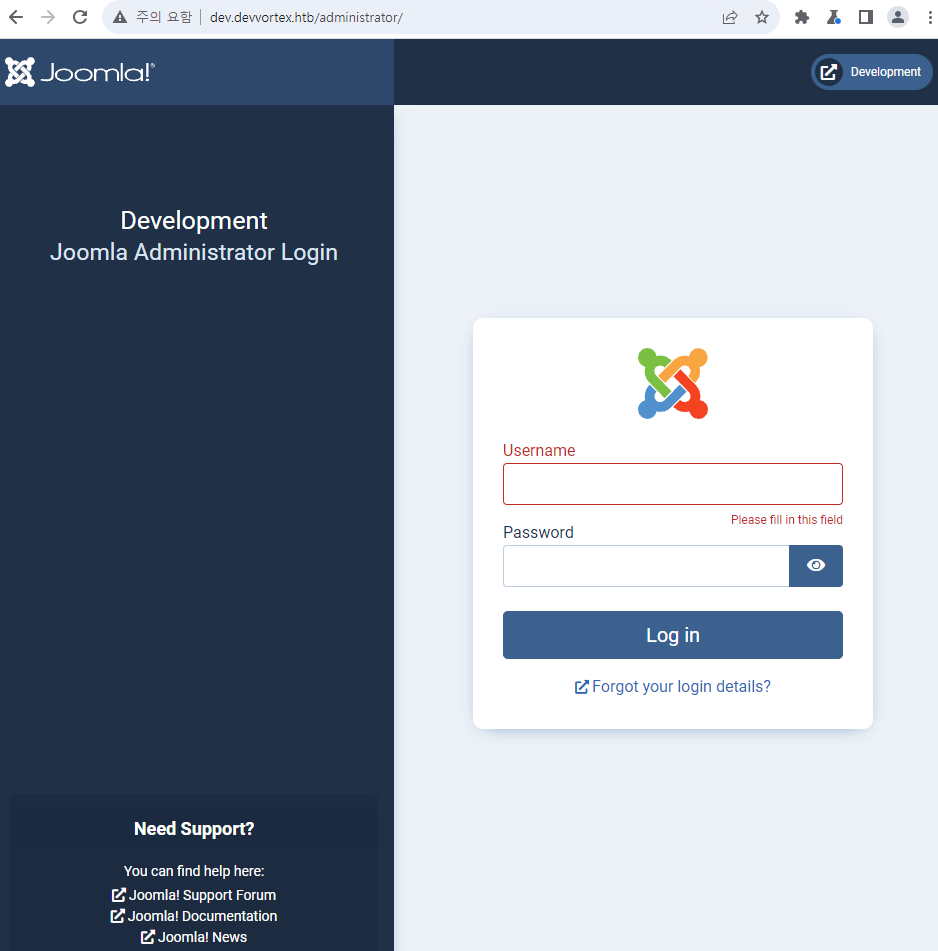Click the 'Joomla Administrator Login' heading

pos(194,252)
